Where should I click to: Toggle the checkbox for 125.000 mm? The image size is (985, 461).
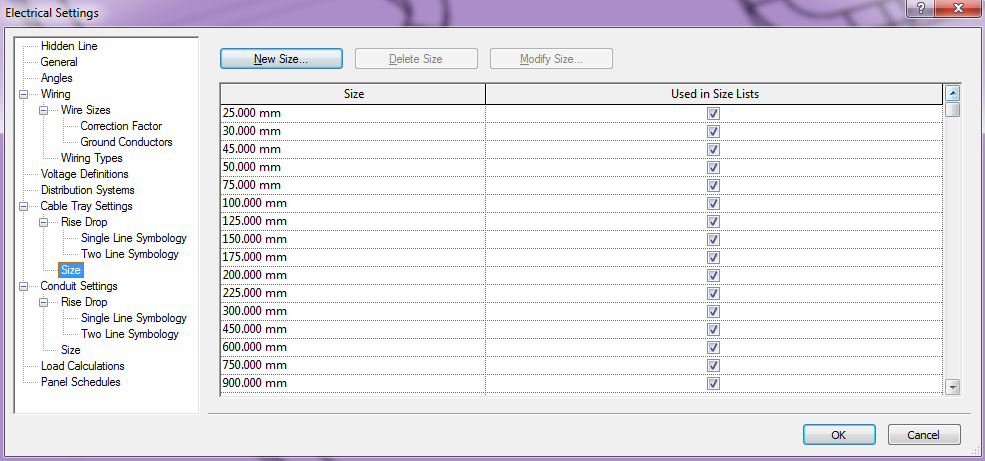click(713, 222)
